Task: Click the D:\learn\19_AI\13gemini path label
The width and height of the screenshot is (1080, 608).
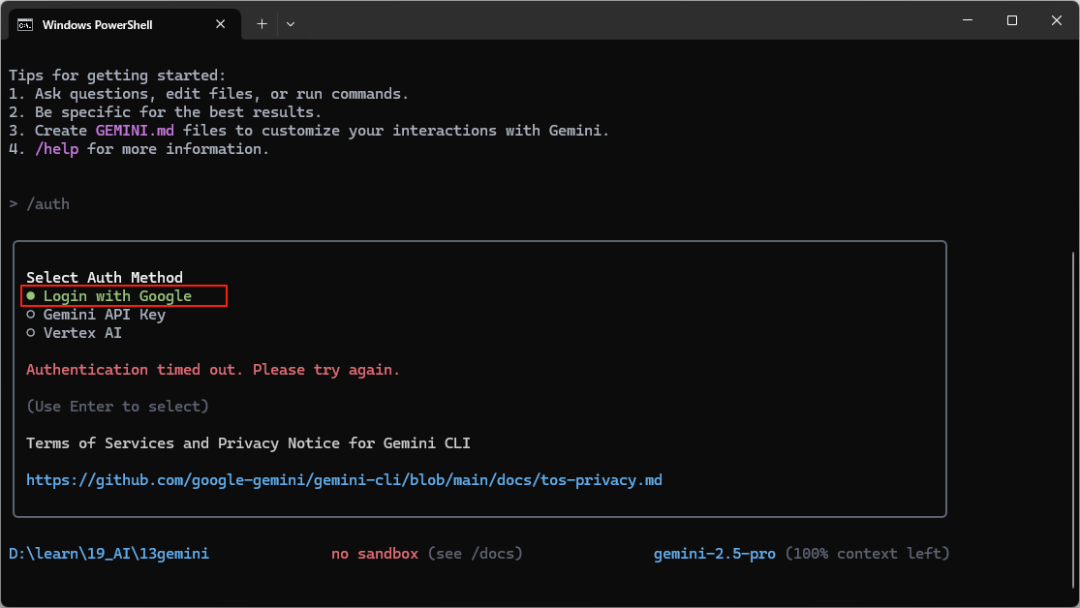Action: (109, 551)
